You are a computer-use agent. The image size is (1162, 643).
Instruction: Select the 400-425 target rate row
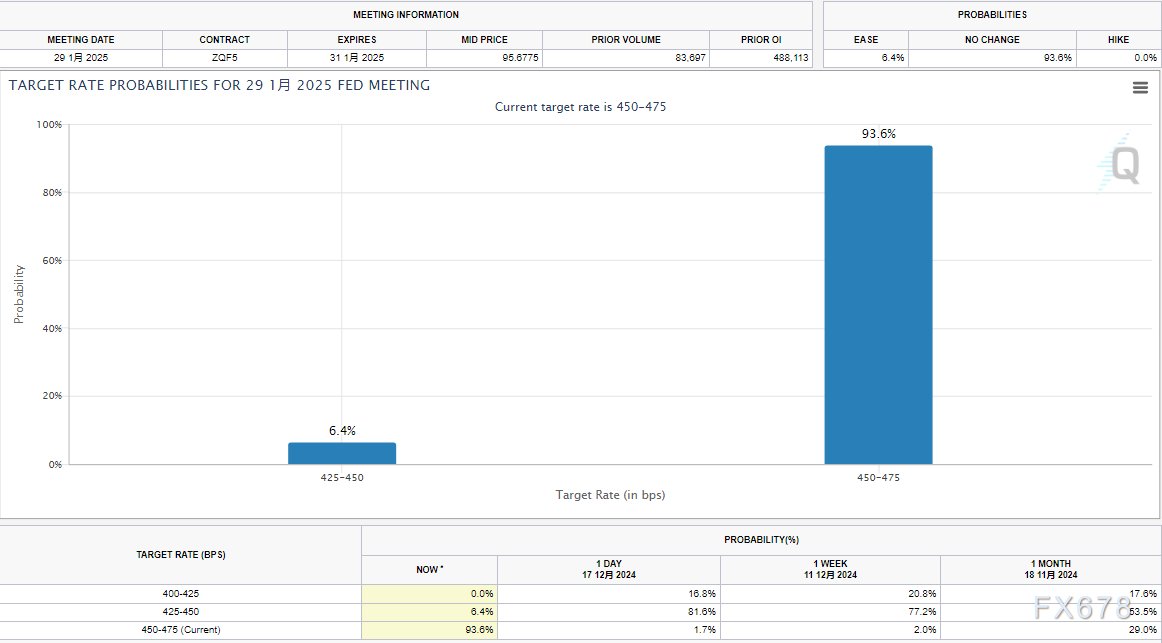tap(180, 594)
